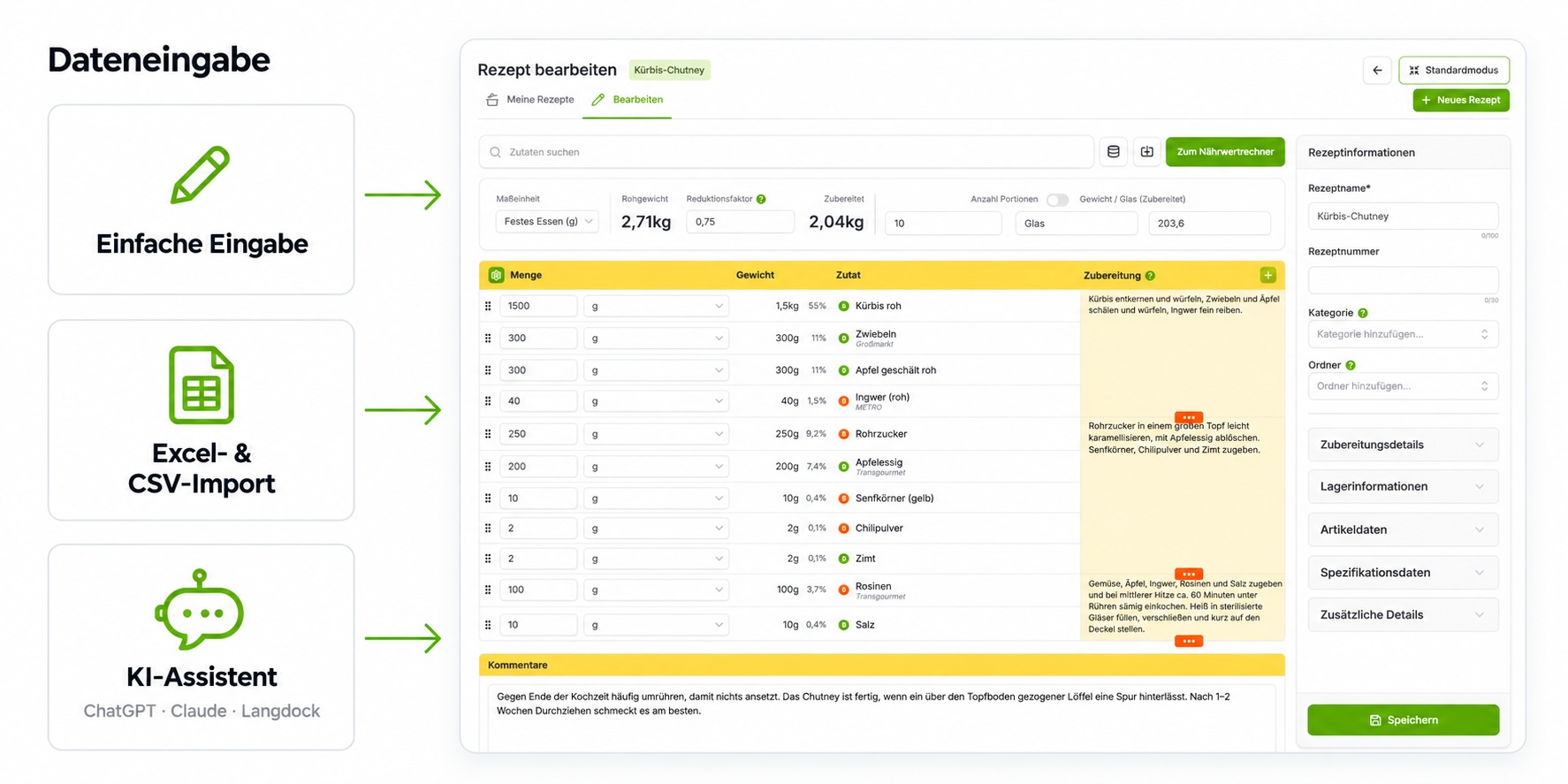Click the help icon next to Reduktionsfaktor
The width and height of the screenshot is (1568, 784).
[x=761, y=199]
